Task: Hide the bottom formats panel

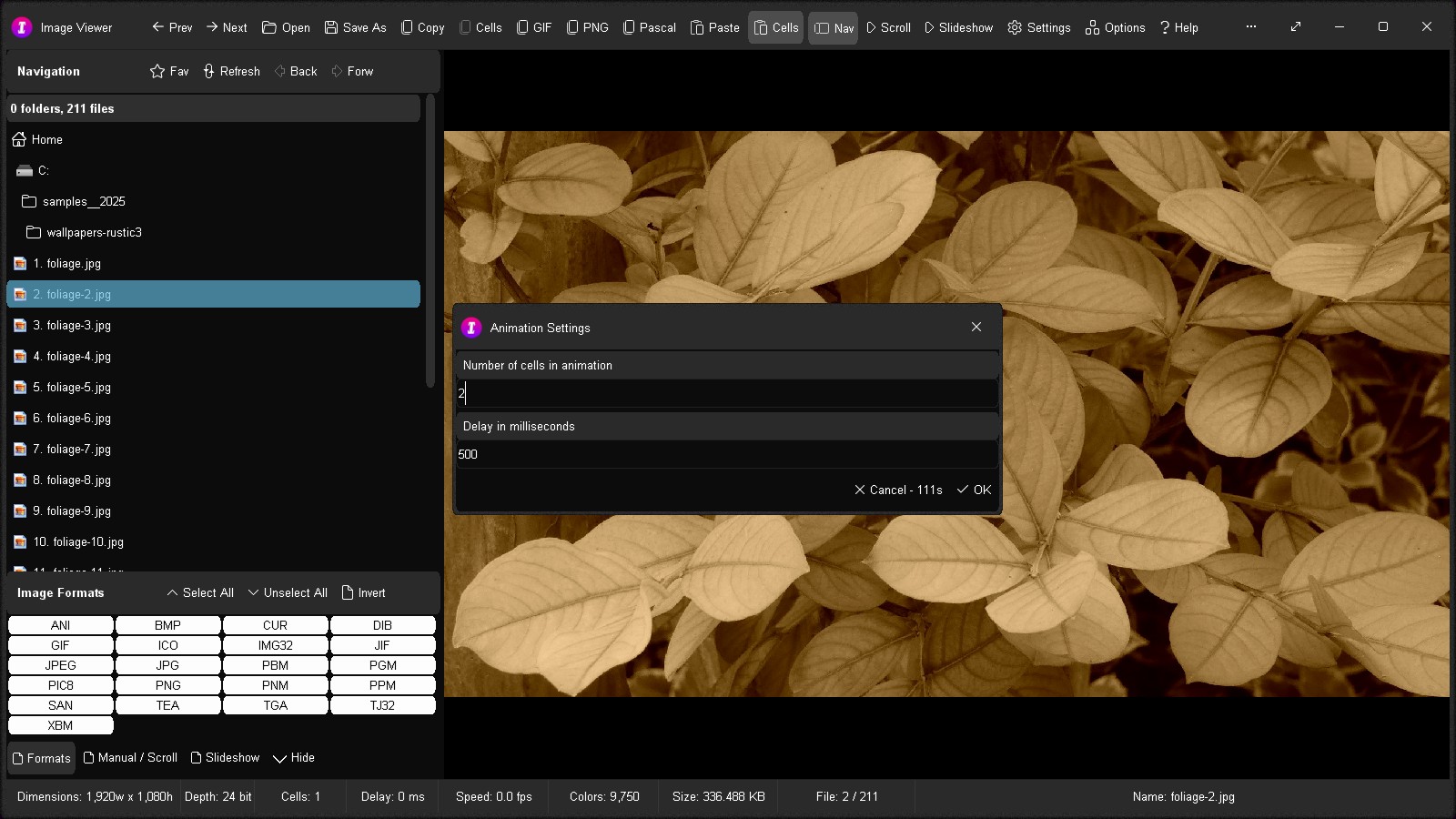Action: pos(293,758)
